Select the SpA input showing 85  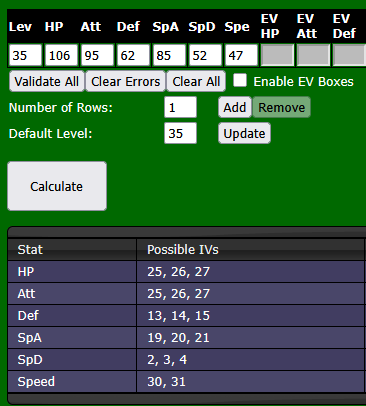point(170,55)
